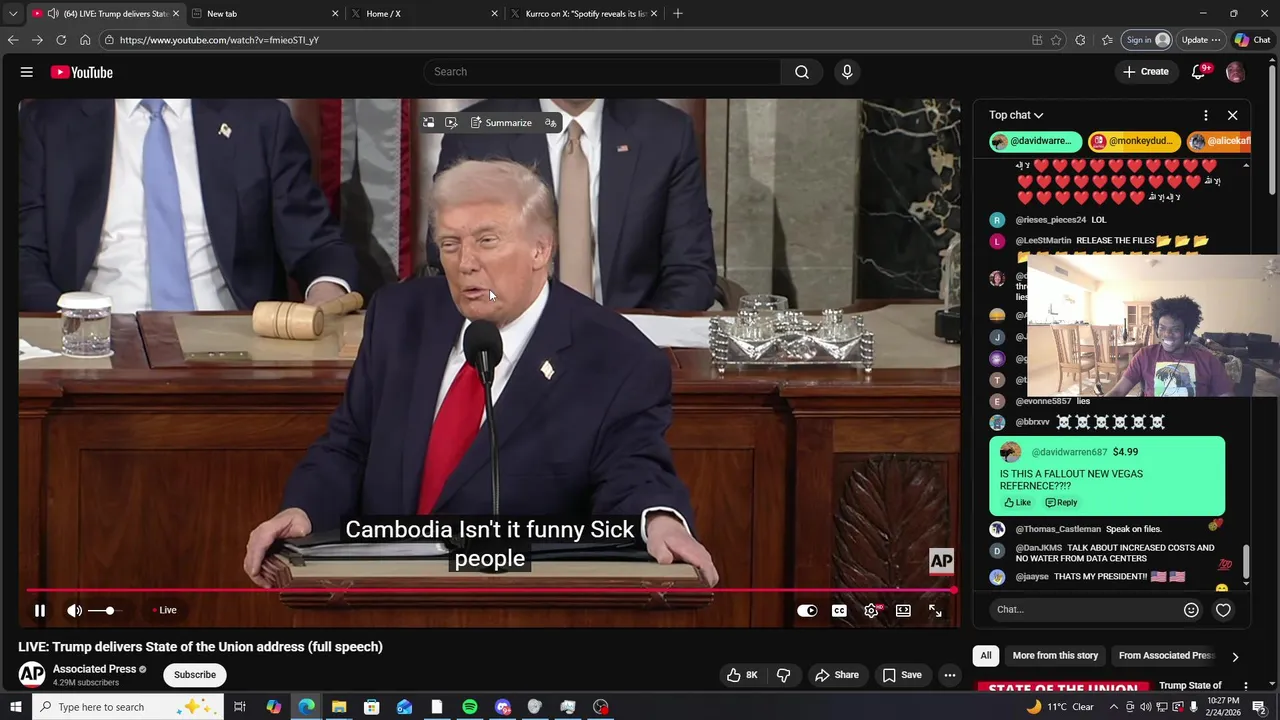
Task: Enter full screen mode
Action: 935,610
